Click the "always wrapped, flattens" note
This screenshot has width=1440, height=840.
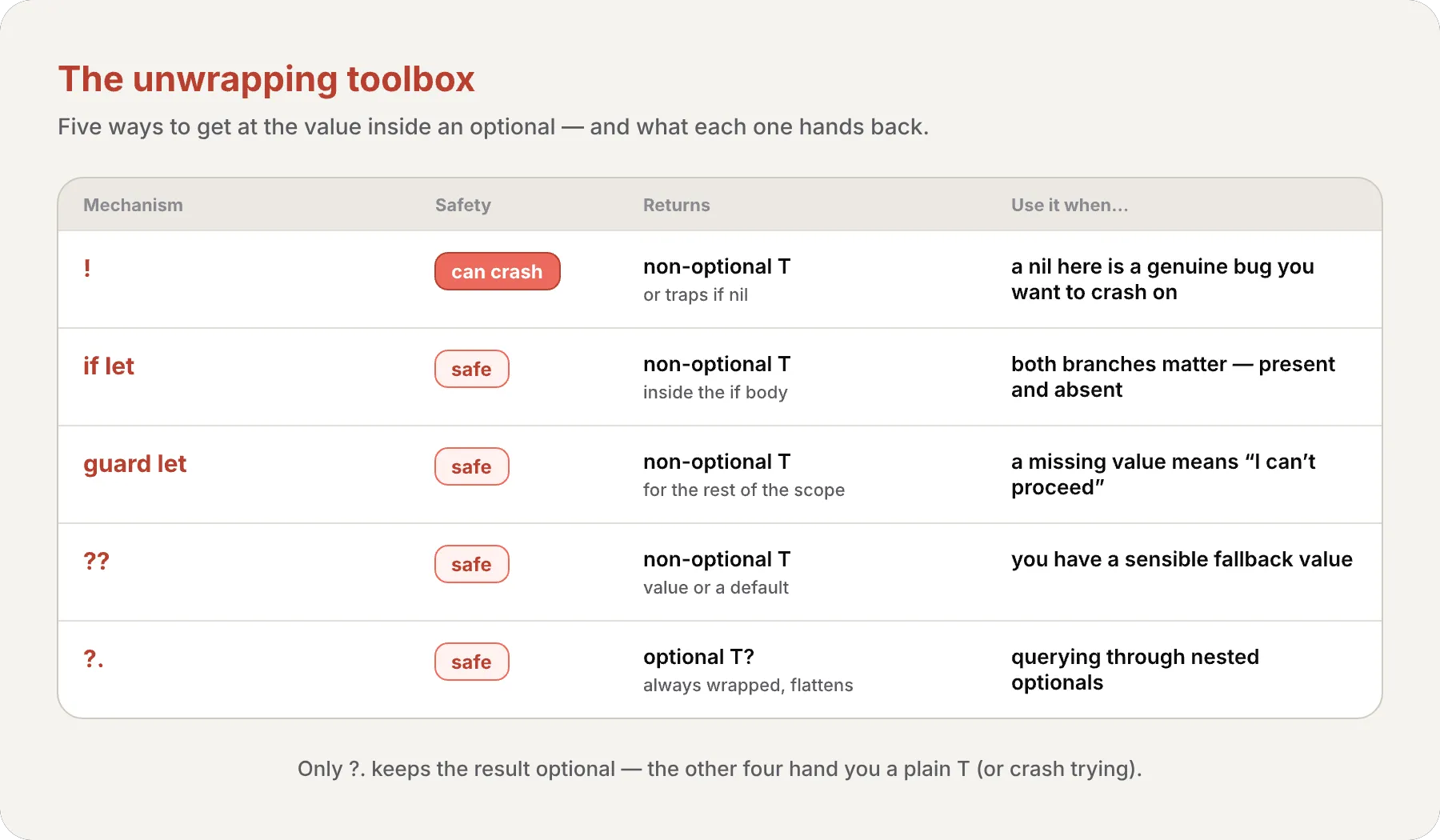pyautogui.click(x=748, y=685)
